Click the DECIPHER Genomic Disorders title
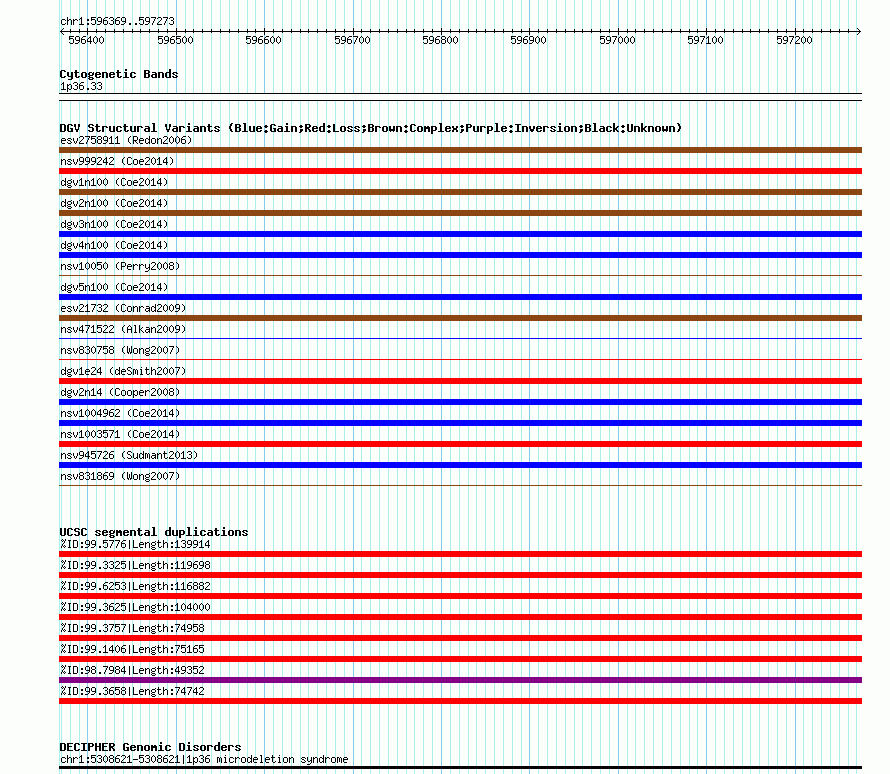The image size is (890, 774). (x=150, y=747)
